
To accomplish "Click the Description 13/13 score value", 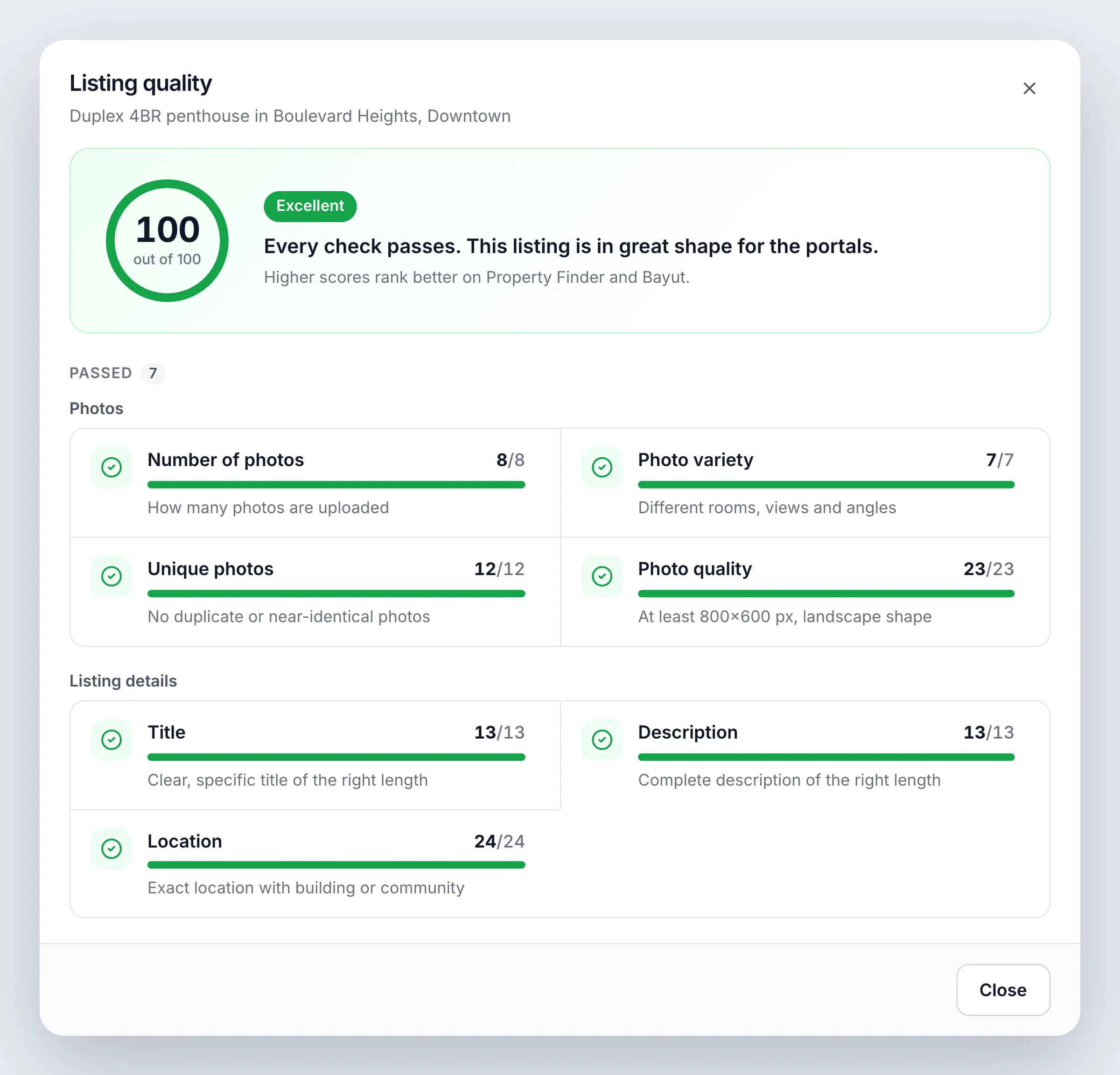I will (988, 732).
